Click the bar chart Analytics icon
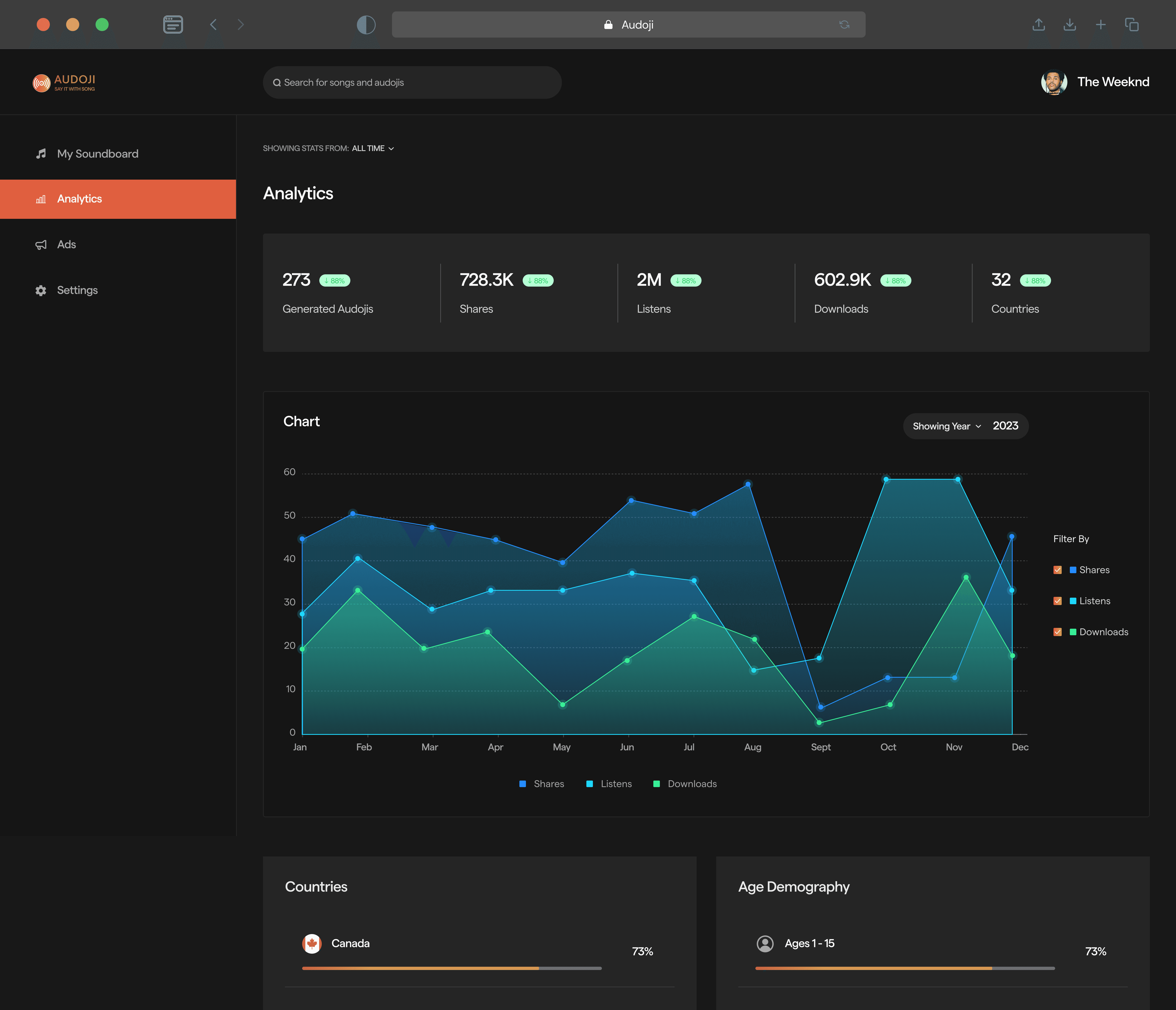Viewport: 1176px width, 1010px height. tap(41, 199)
